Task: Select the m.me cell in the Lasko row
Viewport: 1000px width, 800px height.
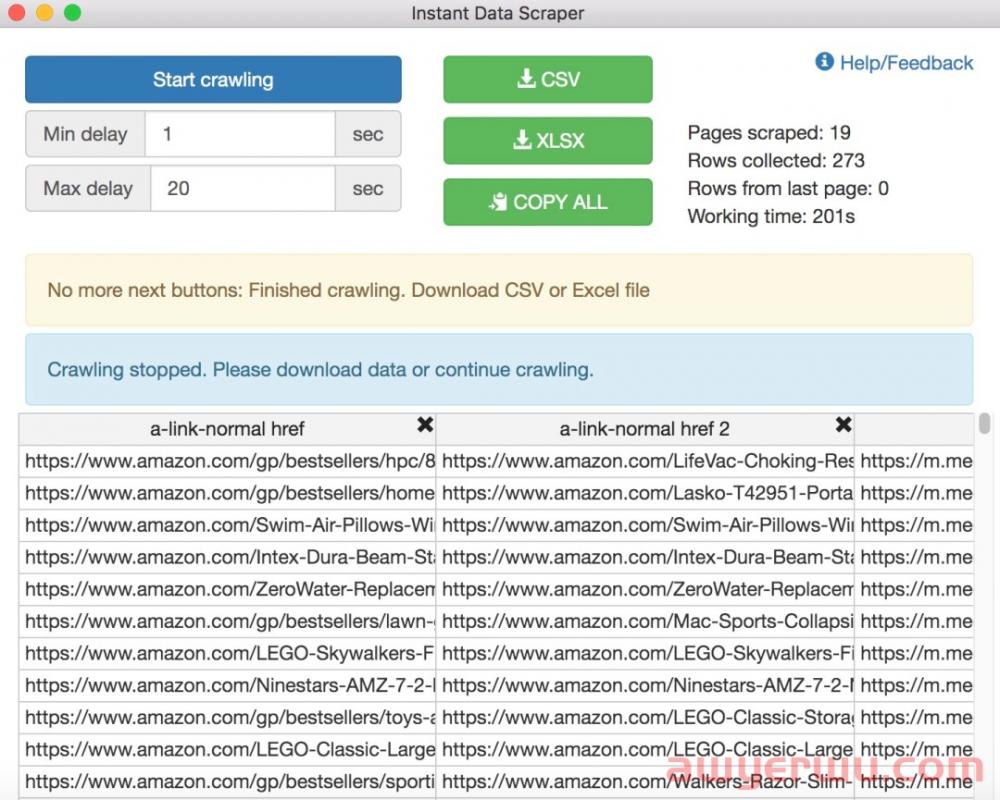Action: 915,493
